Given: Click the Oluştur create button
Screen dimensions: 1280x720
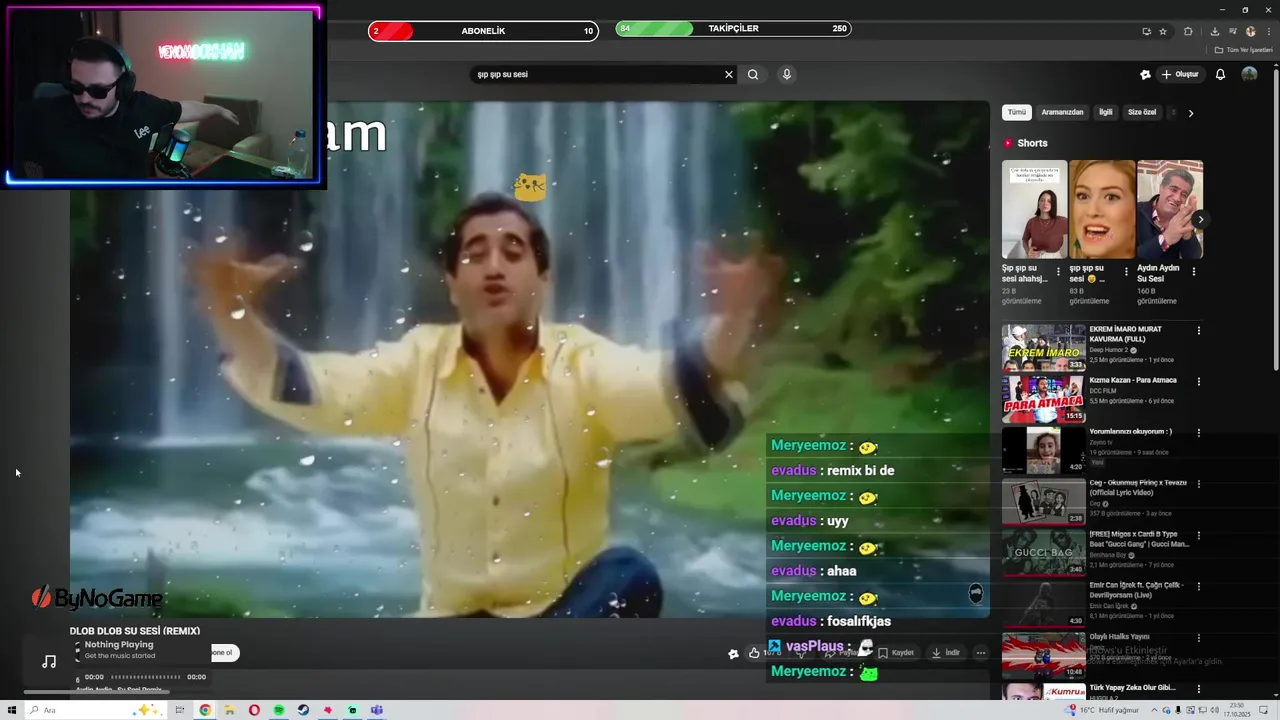Looking at the screenshot, I should [1180, 74].
